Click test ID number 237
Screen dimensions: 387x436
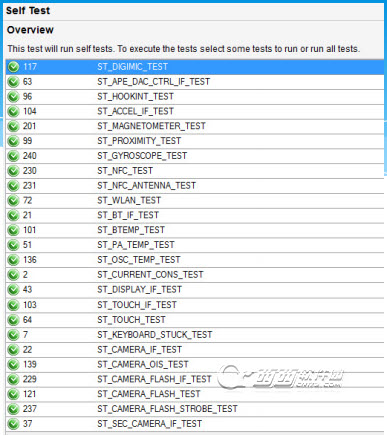(30, 409)
